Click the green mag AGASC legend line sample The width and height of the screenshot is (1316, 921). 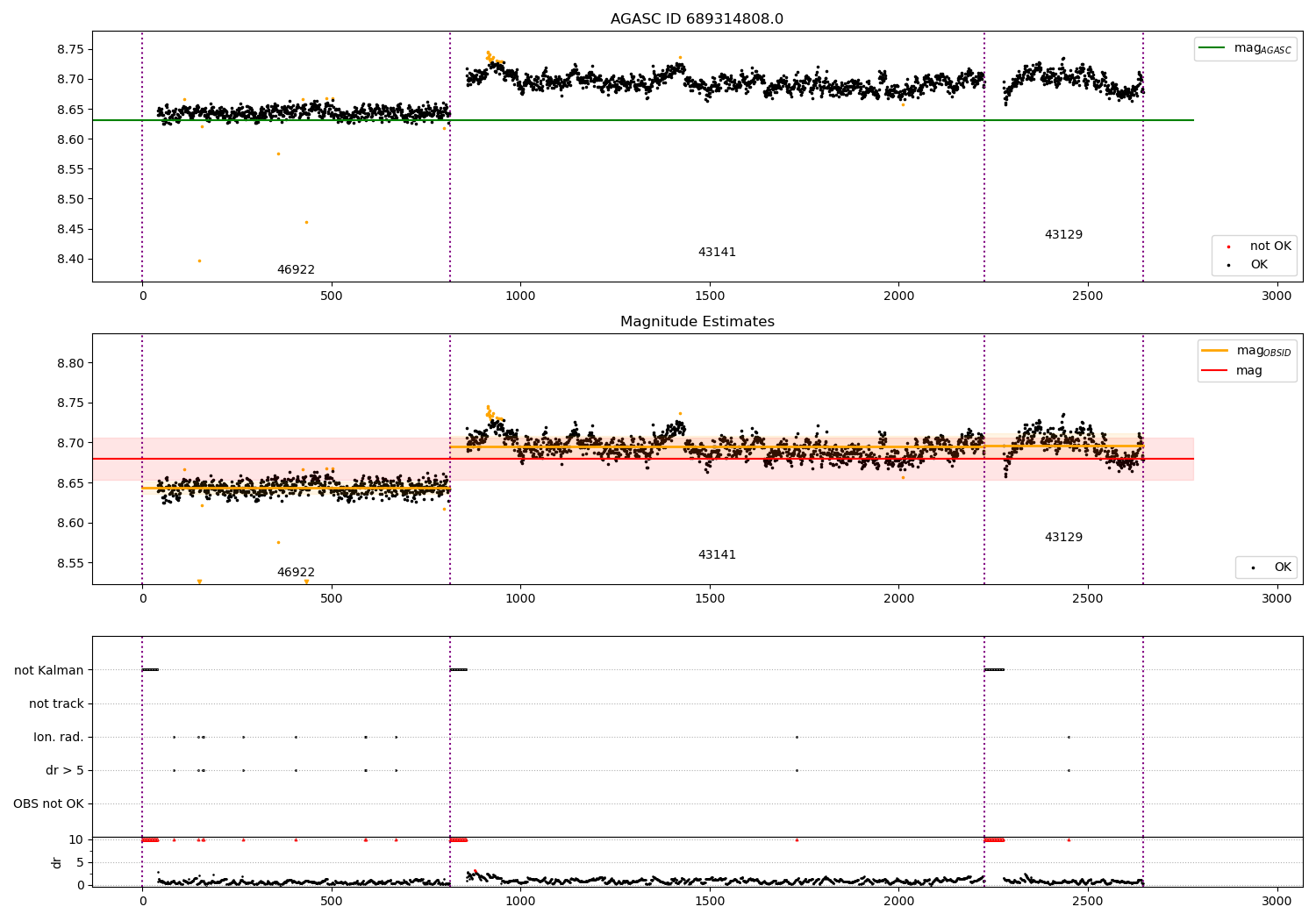point(1213,48)
